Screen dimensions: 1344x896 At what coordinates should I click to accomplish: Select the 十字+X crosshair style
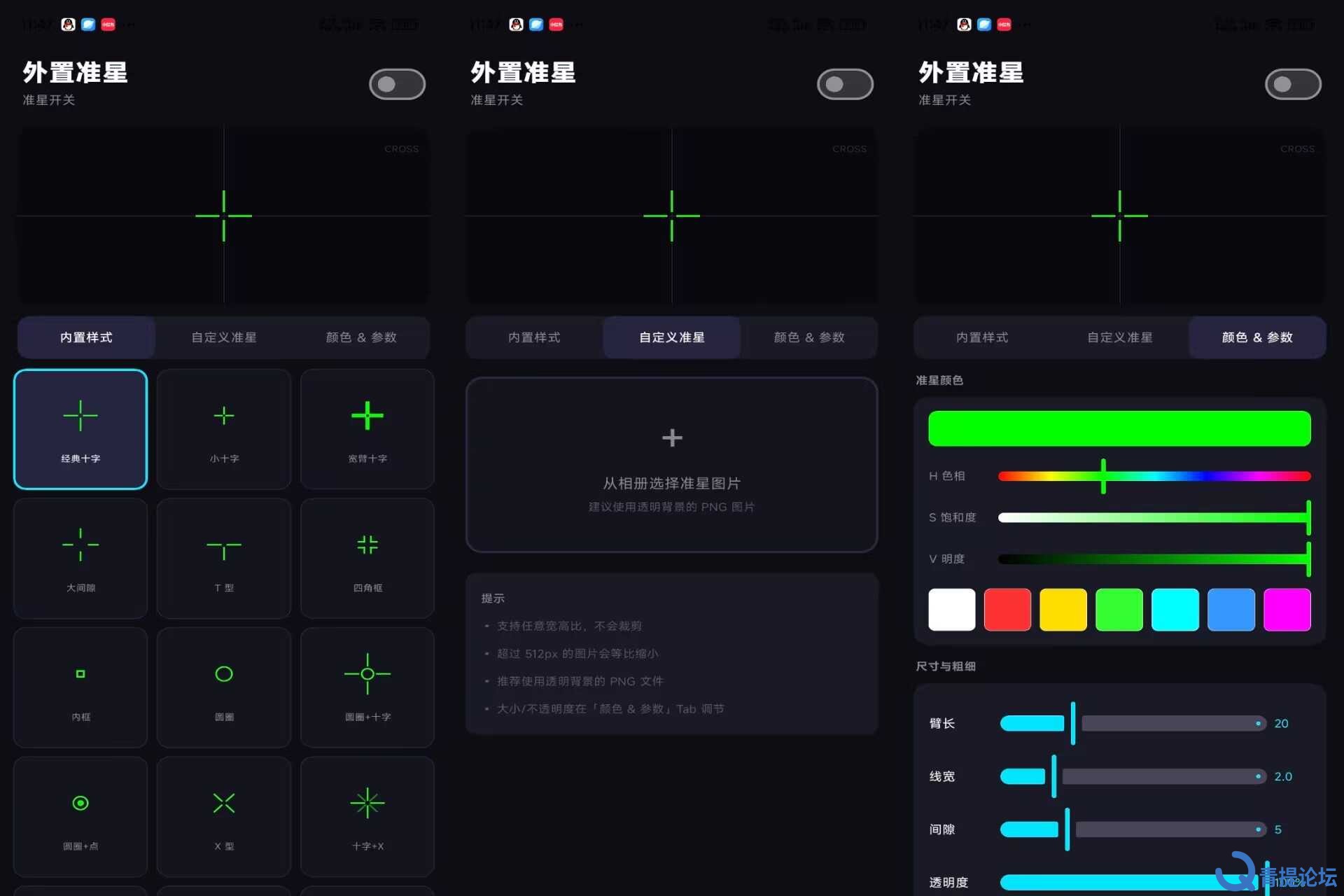(367, 816)
